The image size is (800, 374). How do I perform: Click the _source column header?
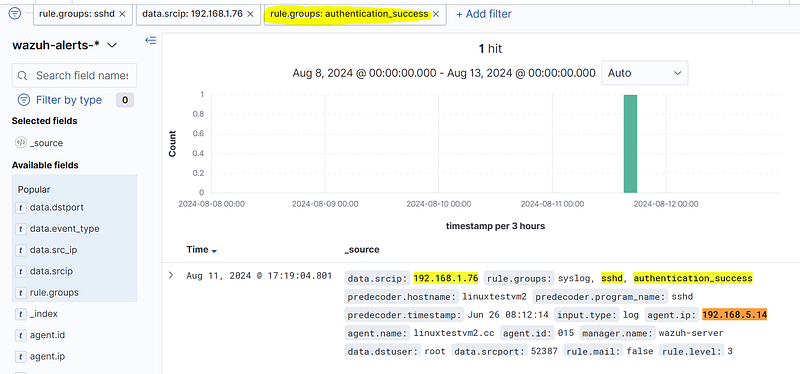coord(362,250)
